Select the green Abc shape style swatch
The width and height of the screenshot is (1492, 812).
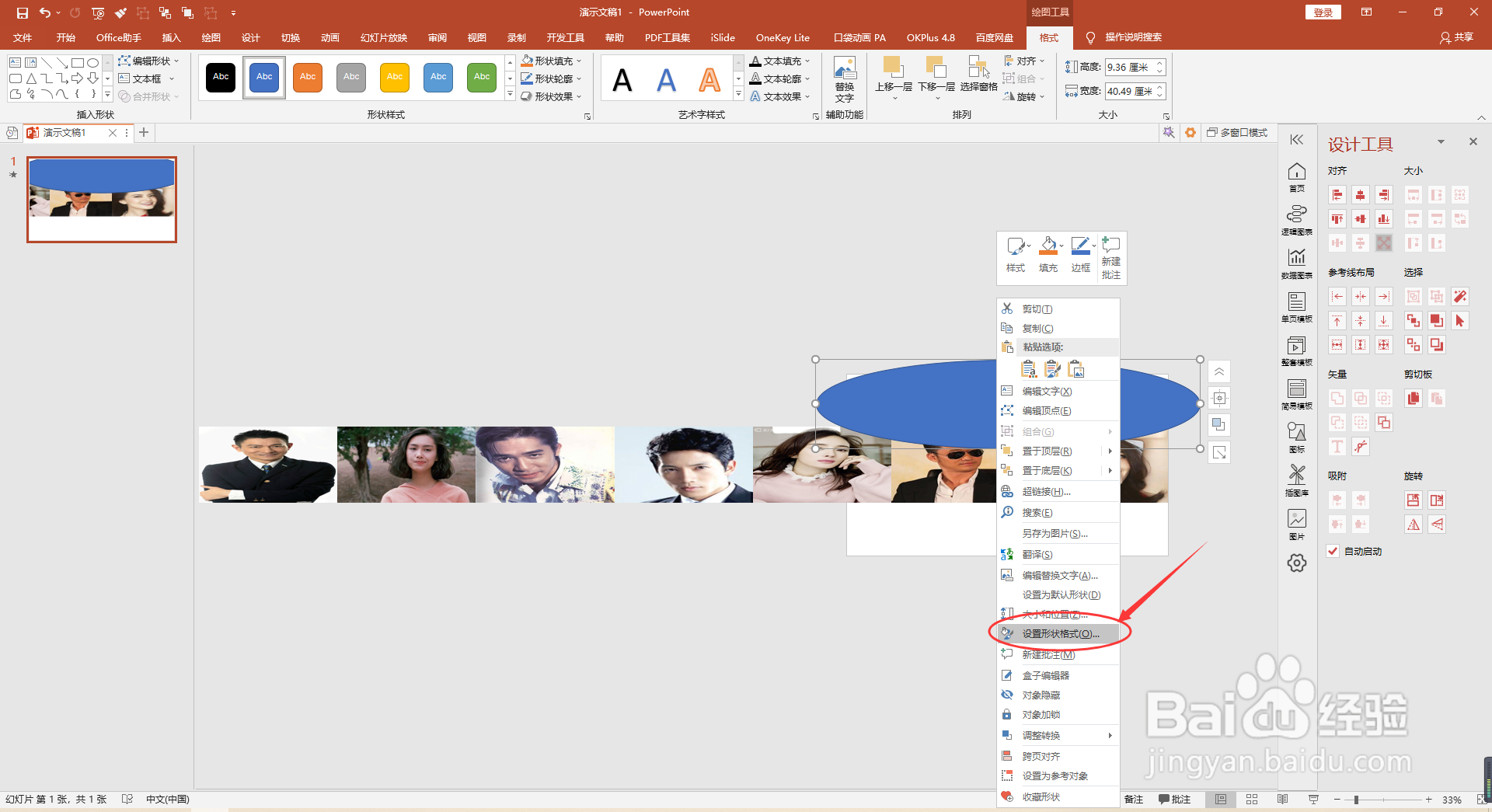(482, 78)
